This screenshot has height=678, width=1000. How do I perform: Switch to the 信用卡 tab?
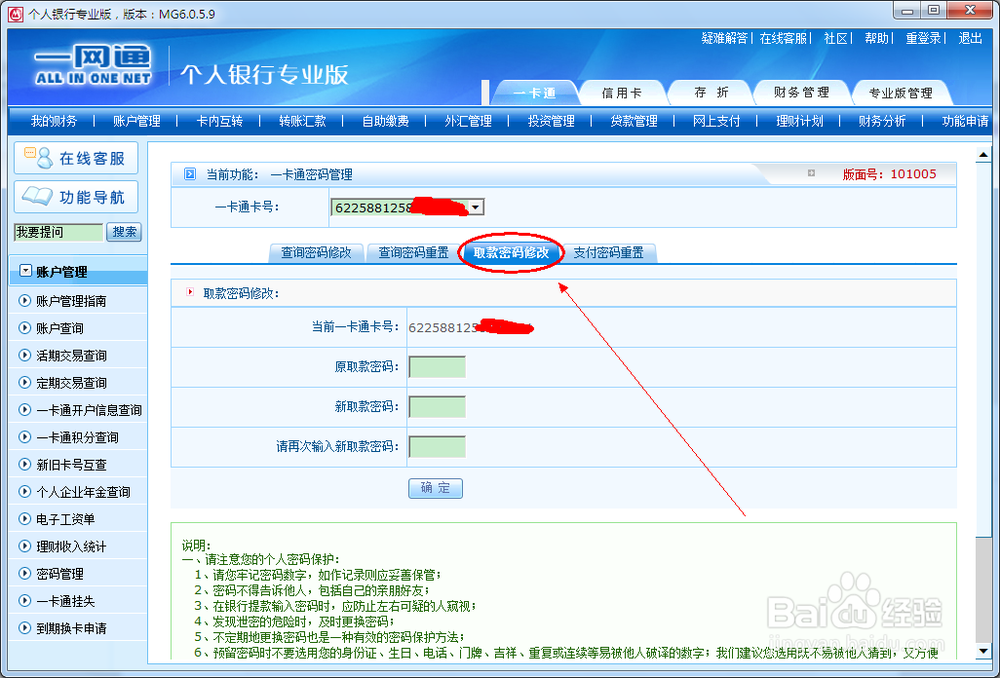(x=623, y=91)
